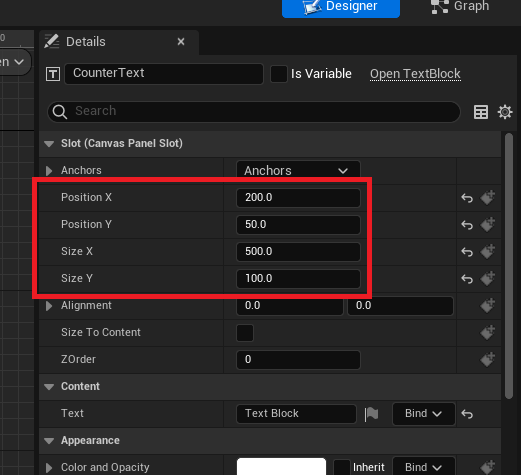The width and height of the screenshot is (521, 475).
Task: Toggle the Size To Content checkbox
Action: click(245, 333)
